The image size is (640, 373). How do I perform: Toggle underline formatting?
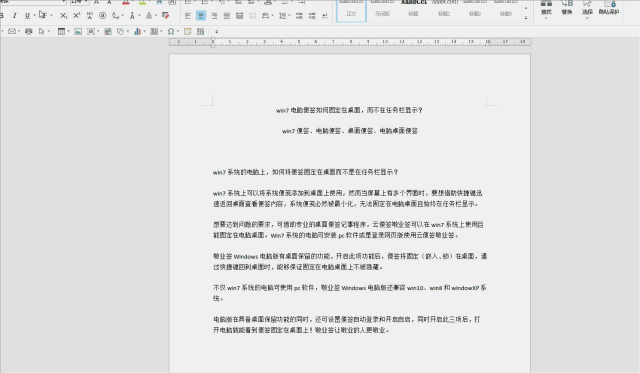point(27,16)
